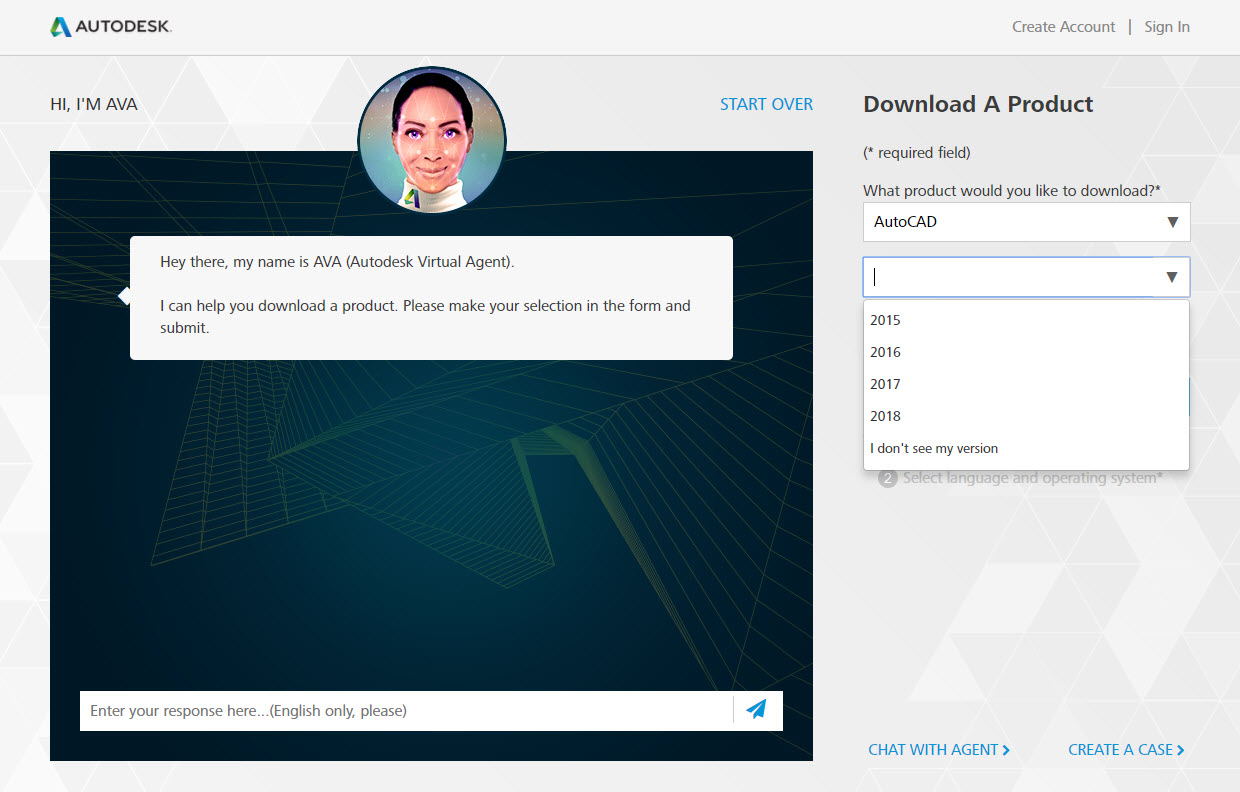Click AVA's avatar portrait
Image resolution: width=1240 pixels, height=792 pixels.
[x=432, y=141]
